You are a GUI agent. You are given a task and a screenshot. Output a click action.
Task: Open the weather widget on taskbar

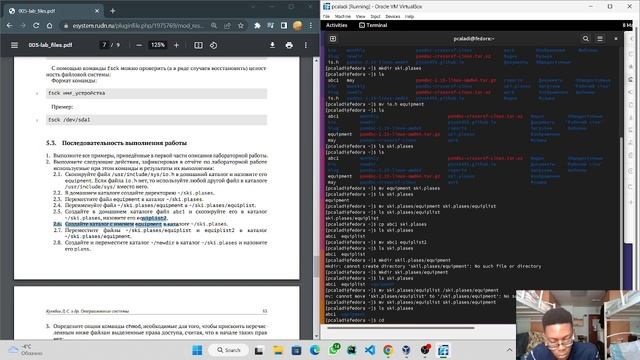point(25,350)
